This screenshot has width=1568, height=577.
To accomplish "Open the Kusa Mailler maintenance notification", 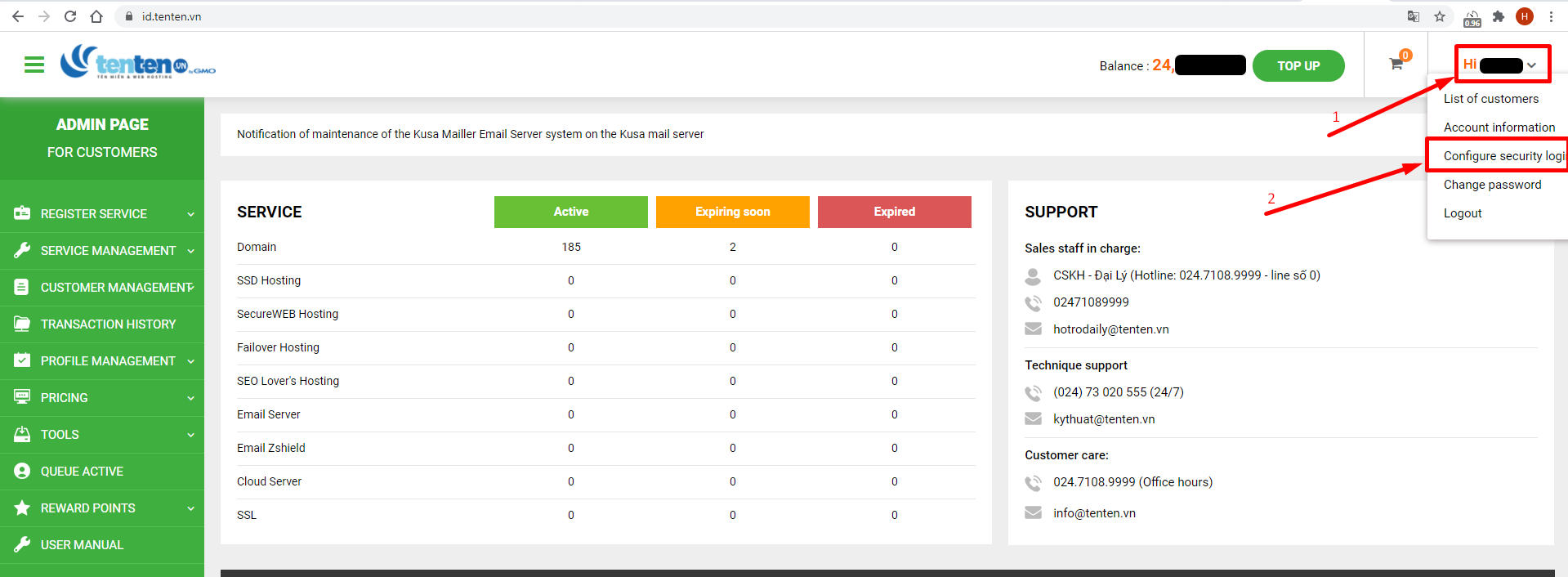I will tap(471, 134).
